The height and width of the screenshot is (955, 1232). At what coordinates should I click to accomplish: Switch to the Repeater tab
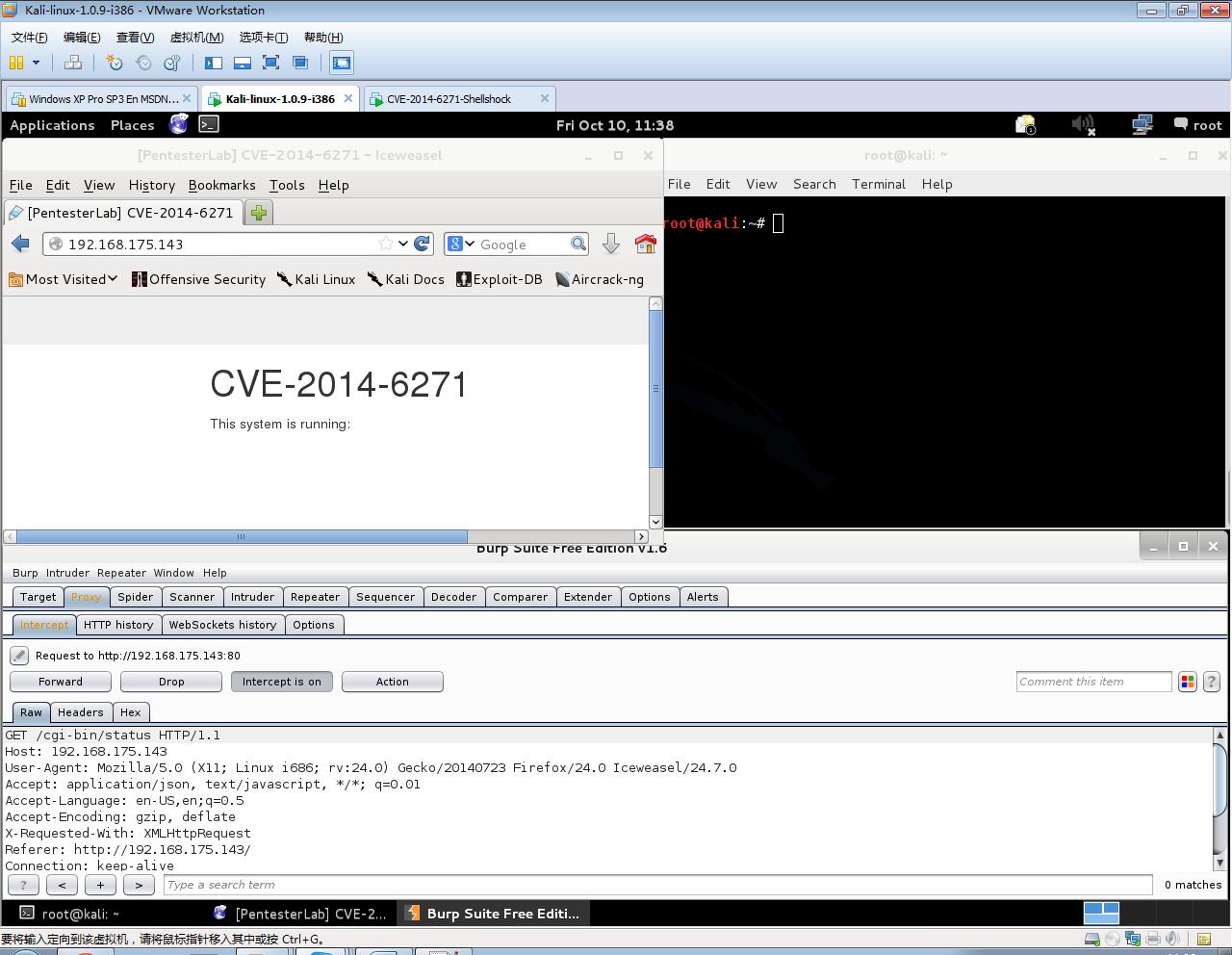click(x=315, y=597)
